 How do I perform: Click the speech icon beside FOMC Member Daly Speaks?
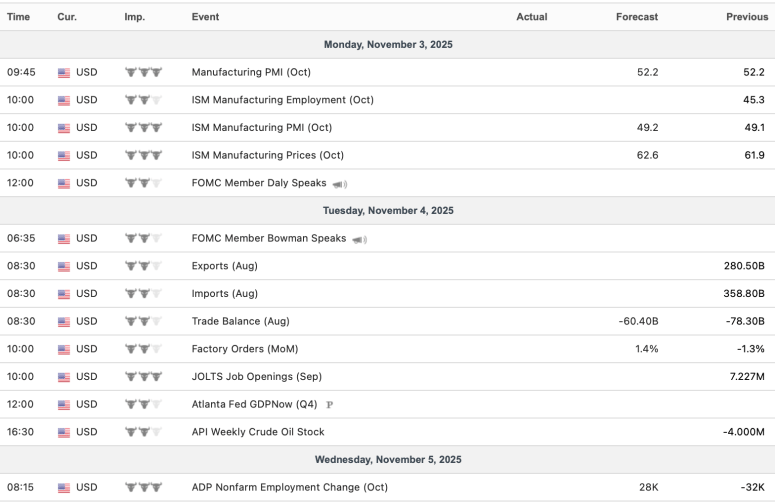(x=339, y=184)
